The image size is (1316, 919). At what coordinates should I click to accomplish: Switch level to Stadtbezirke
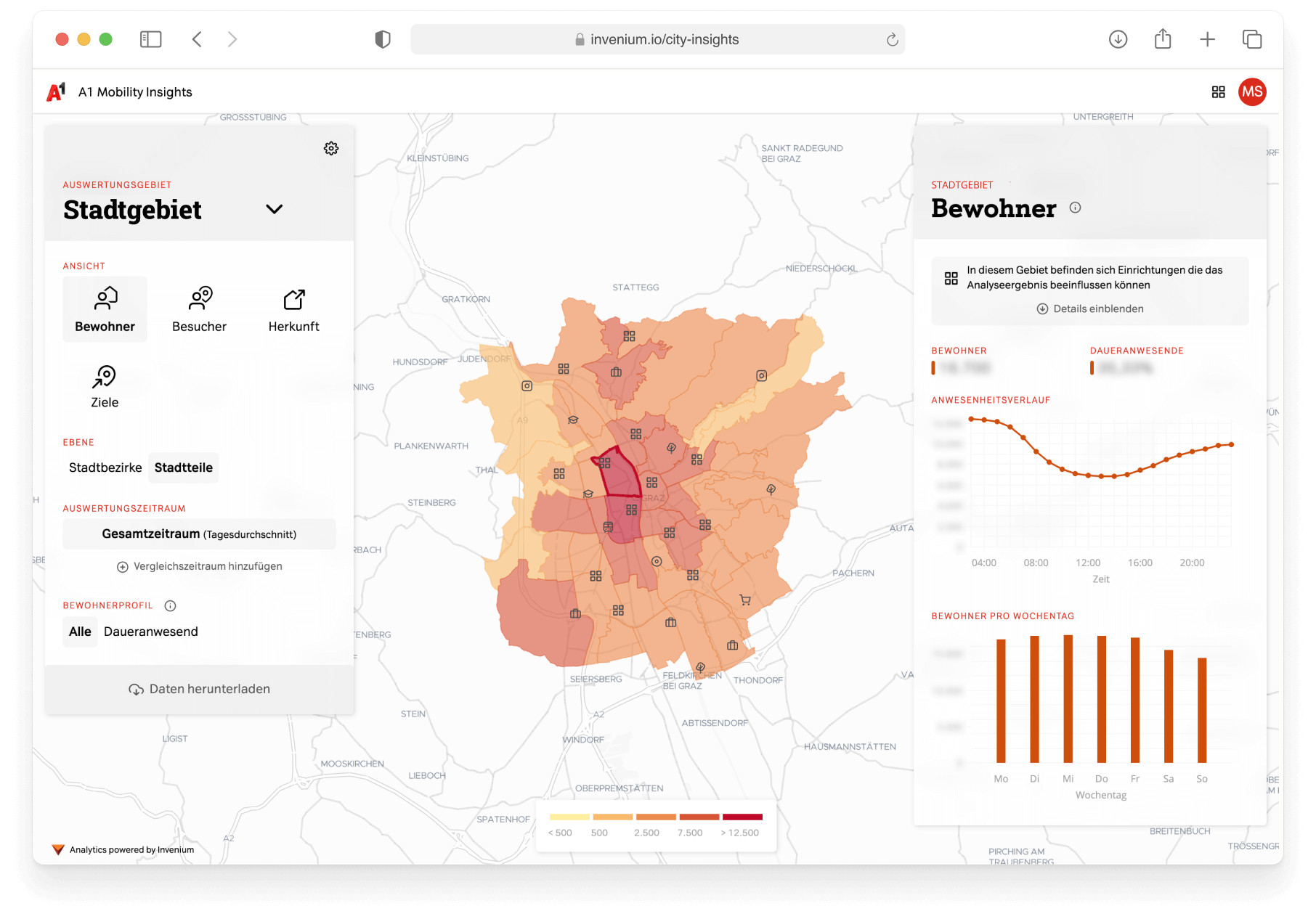(x=105, y=467)
